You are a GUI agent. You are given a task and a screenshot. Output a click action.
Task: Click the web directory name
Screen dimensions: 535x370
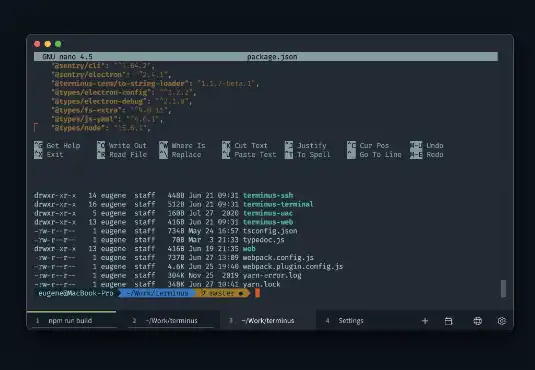[249, 248]
